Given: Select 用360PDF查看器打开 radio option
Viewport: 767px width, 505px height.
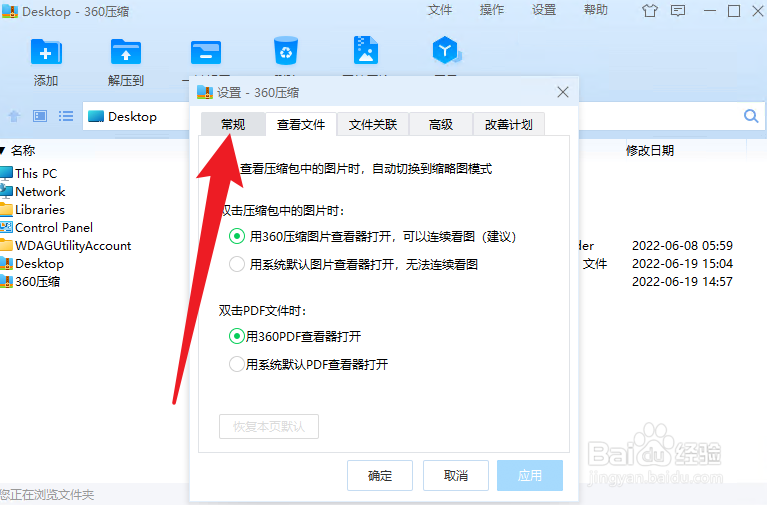Looking at the screenshot, I should click(237, 337).
